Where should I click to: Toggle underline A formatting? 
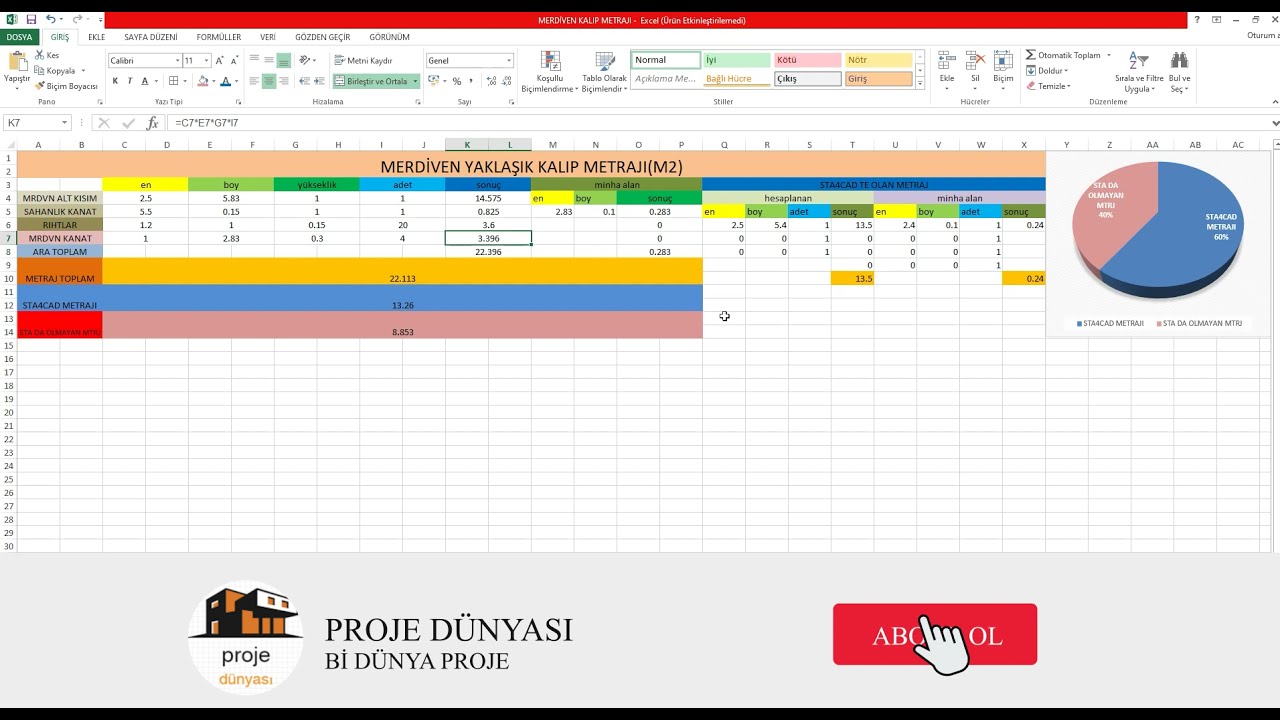click(145, 81)
